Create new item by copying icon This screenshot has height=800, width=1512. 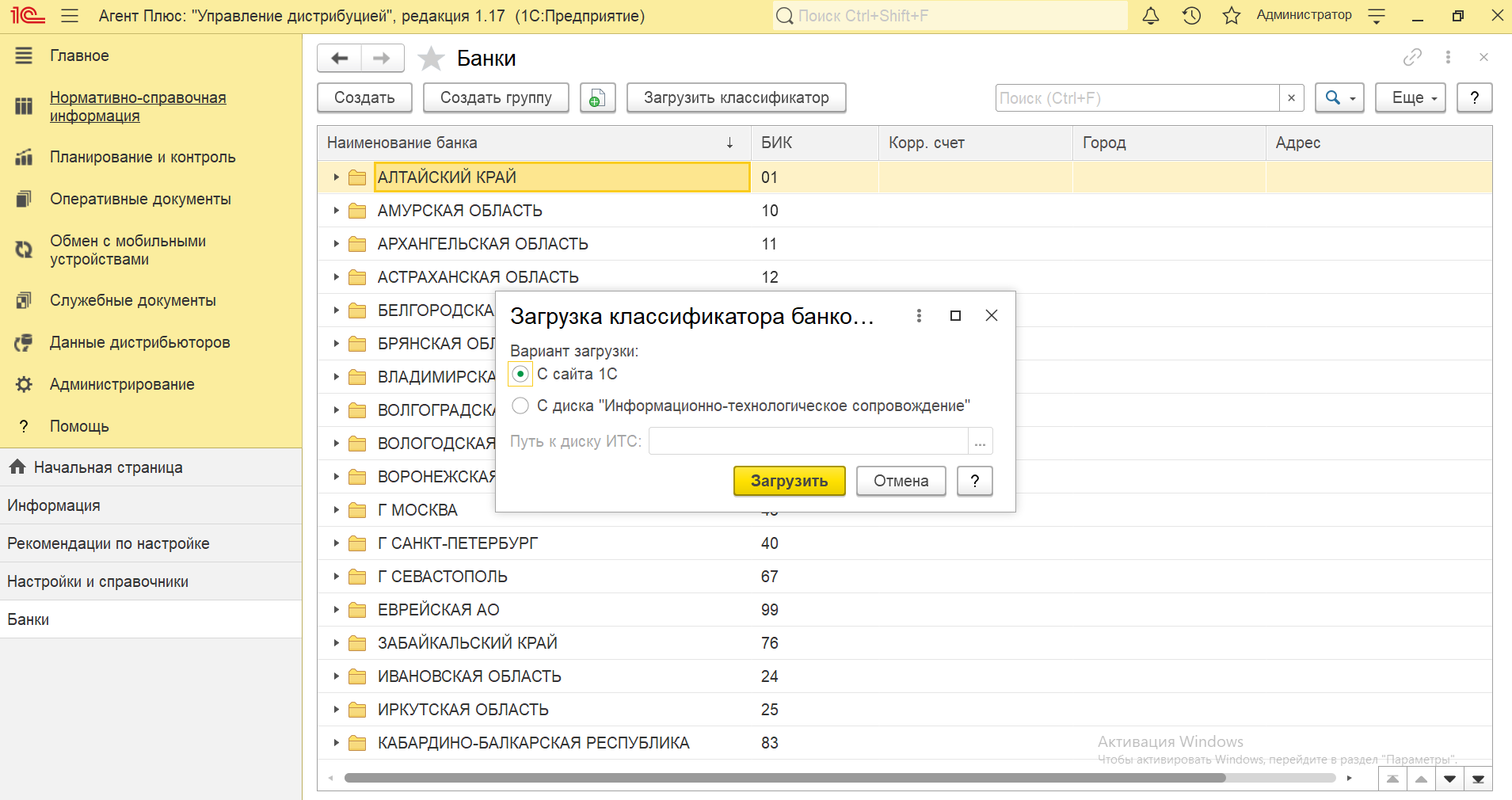click(x=598, y=97)
